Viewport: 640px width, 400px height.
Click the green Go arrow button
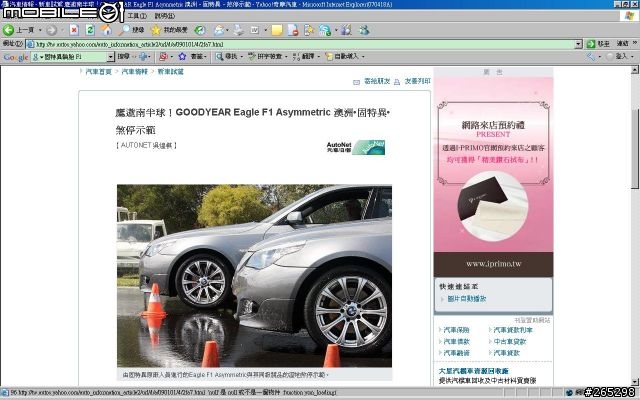pyautogui.click(x=590, y=44)
